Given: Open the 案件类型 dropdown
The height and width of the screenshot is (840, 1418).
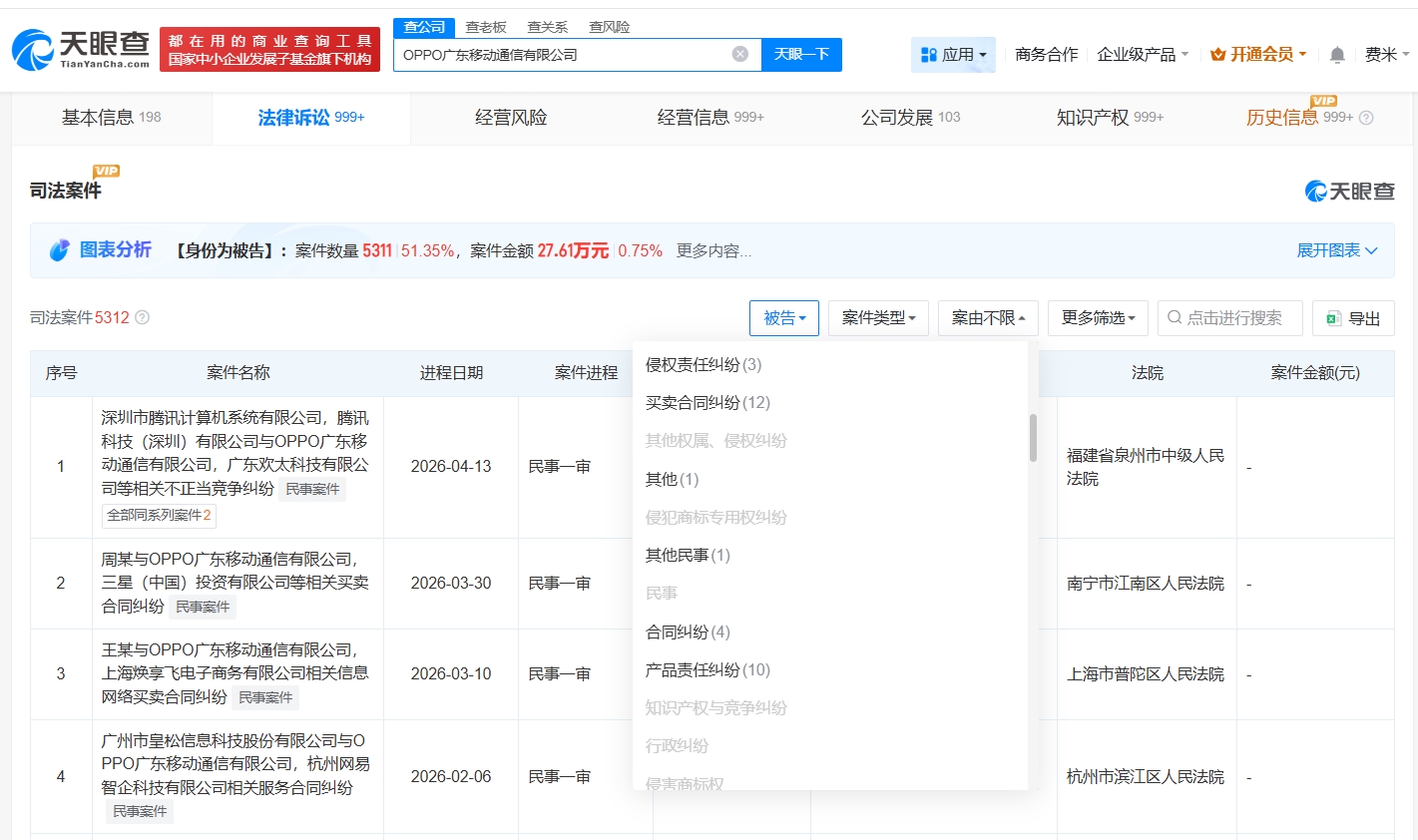Looking at the screenshot, I should point(878,318).
